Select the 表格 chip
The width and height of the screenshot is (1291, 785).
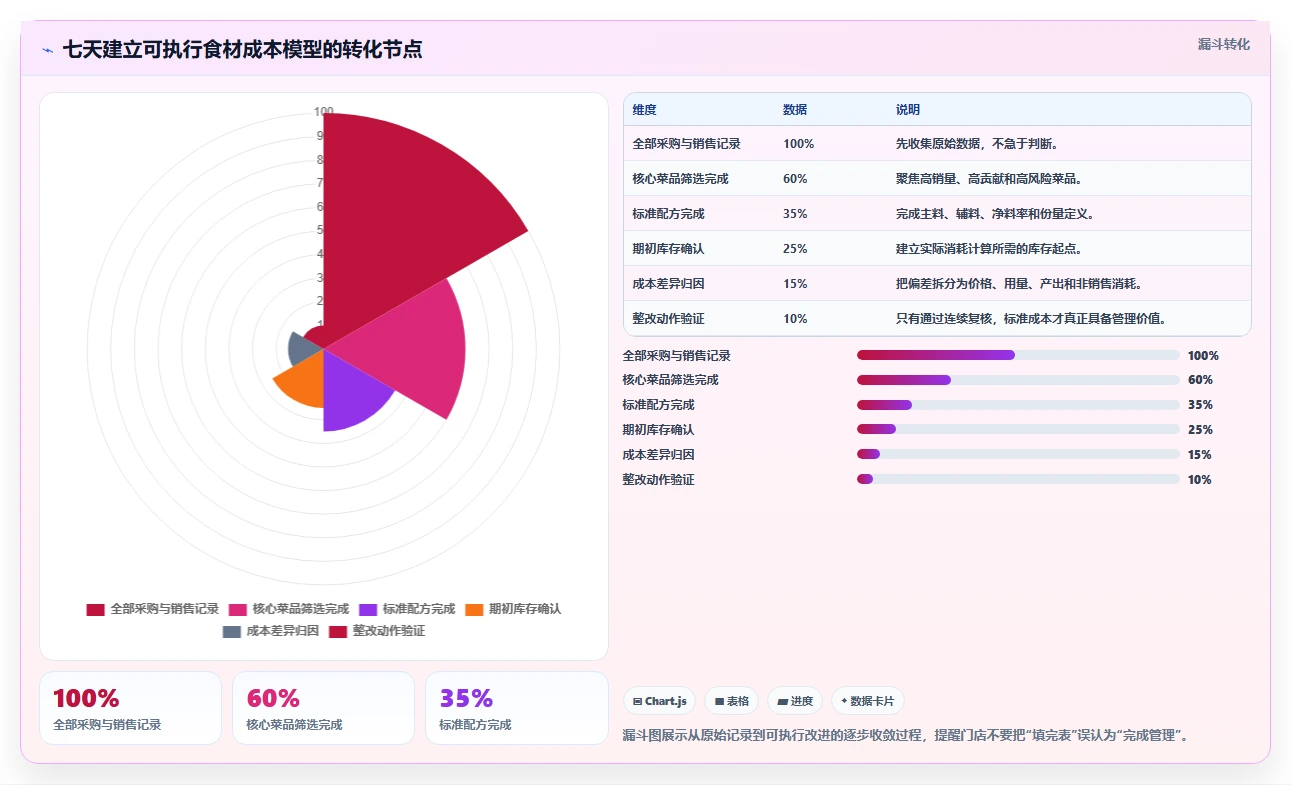[732, 701]
